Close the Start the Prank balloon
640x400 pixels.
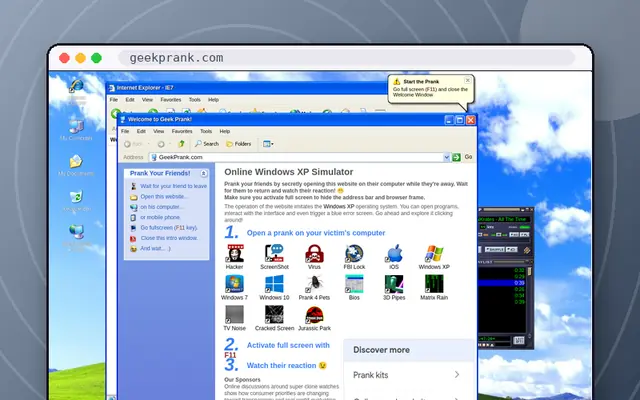(468, 80)
